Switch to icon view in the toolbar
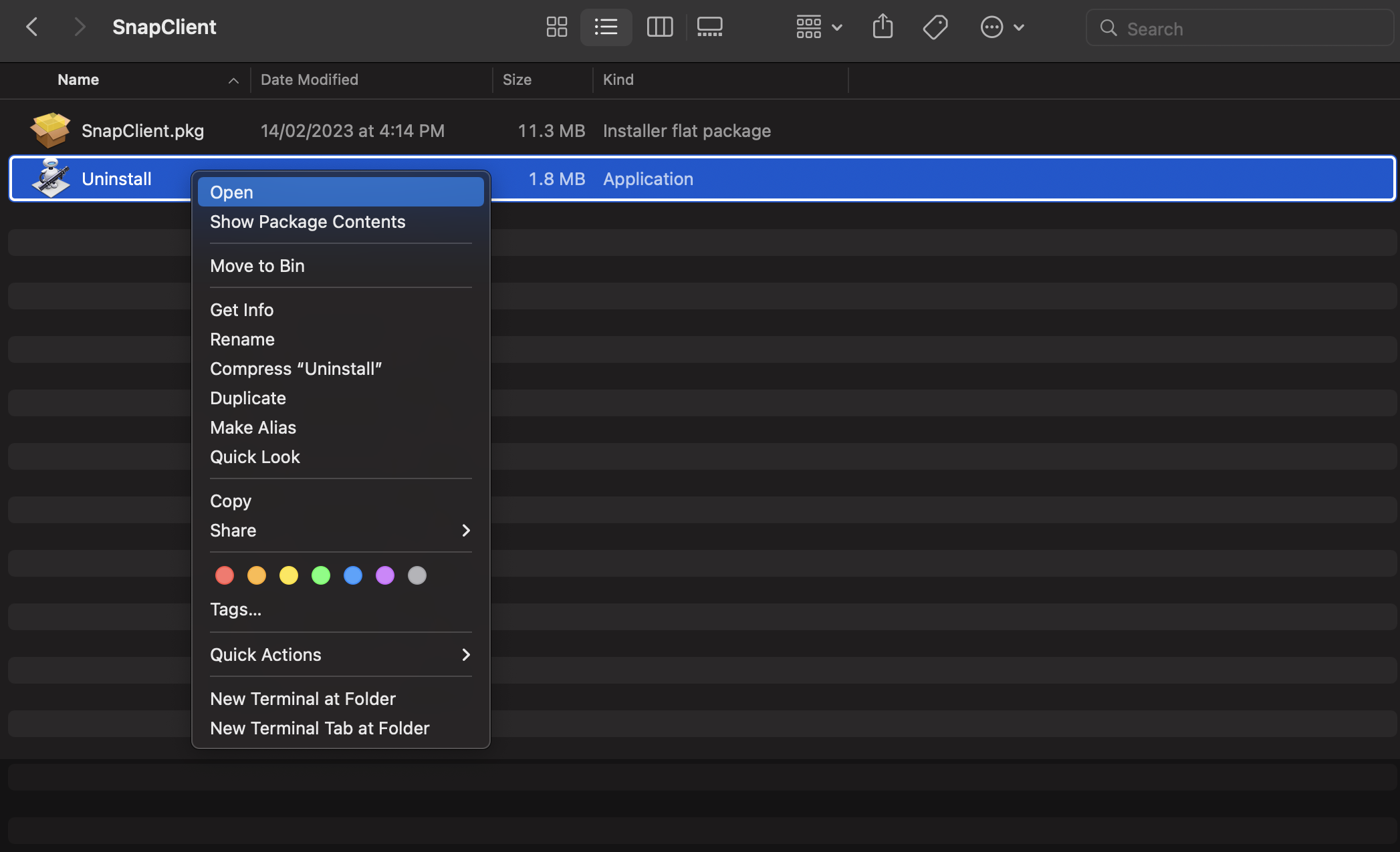The height and width of the screenshot is (852, 1400). tap(556, 27)
